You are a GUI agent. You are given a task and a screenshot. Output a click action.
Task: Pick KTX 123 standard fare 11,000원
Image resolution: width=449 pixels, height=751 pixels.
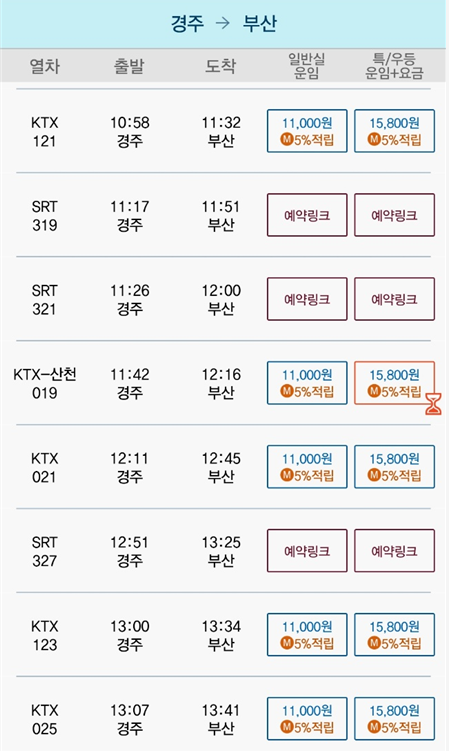[x=307, y=635]
